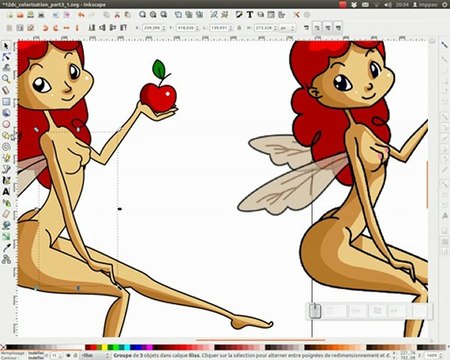Screen dimensions: 450x360
Task: Select the Bezier pen tool
Action: tap(6, 169)
